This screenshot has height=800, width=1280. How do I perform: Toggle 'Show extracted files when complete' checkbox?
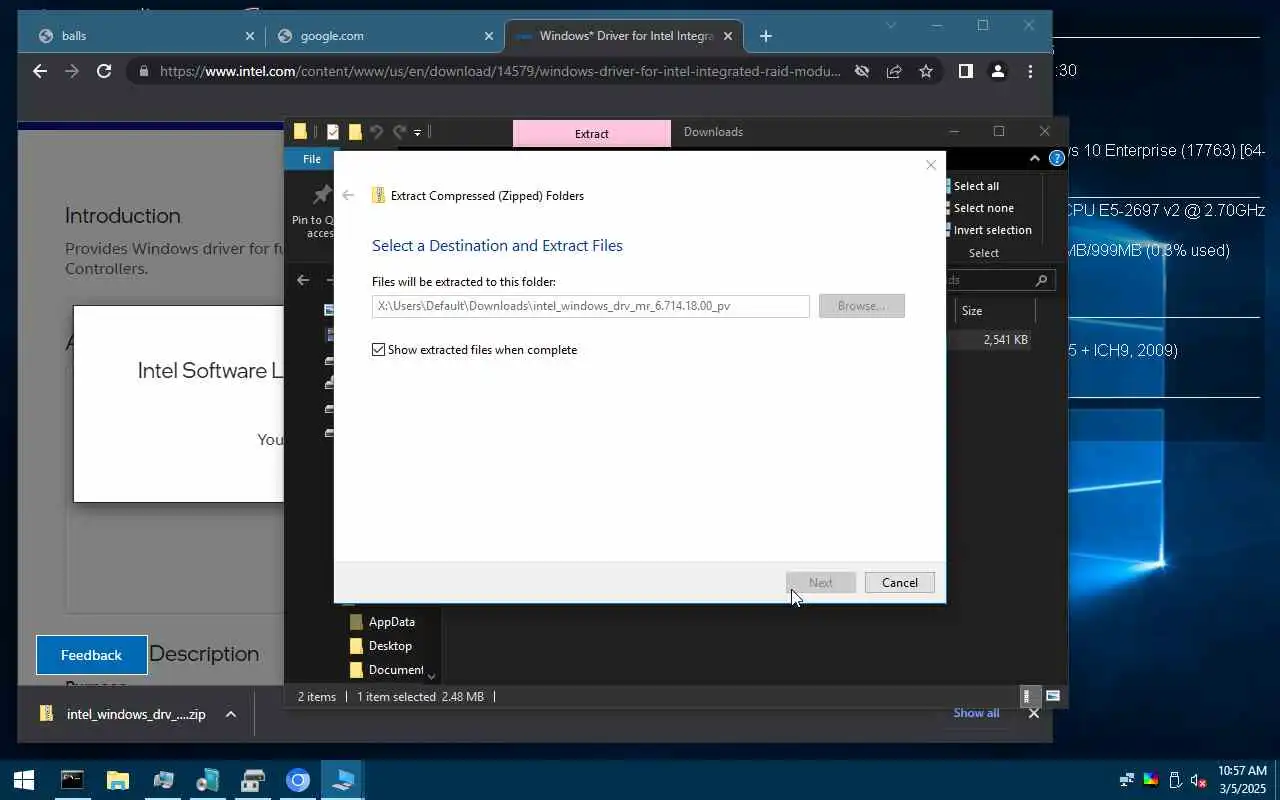coord(378,350)
